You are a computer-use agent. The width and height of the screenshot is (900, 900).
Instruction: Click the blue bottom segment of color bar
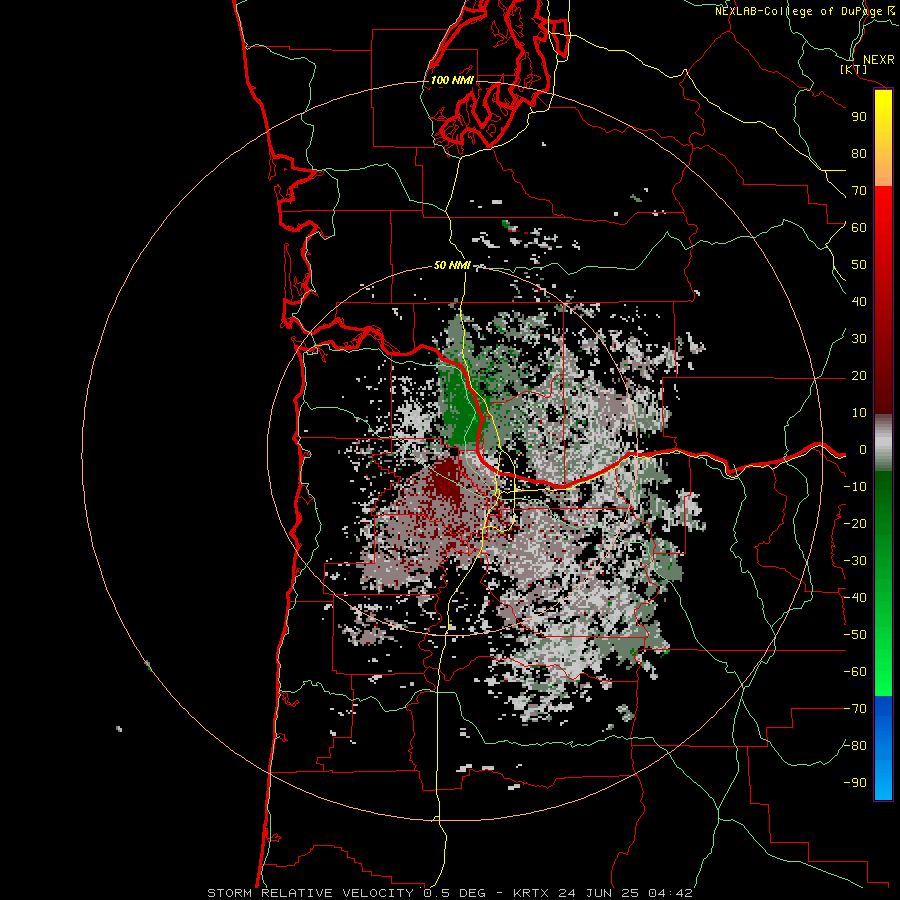883,747
